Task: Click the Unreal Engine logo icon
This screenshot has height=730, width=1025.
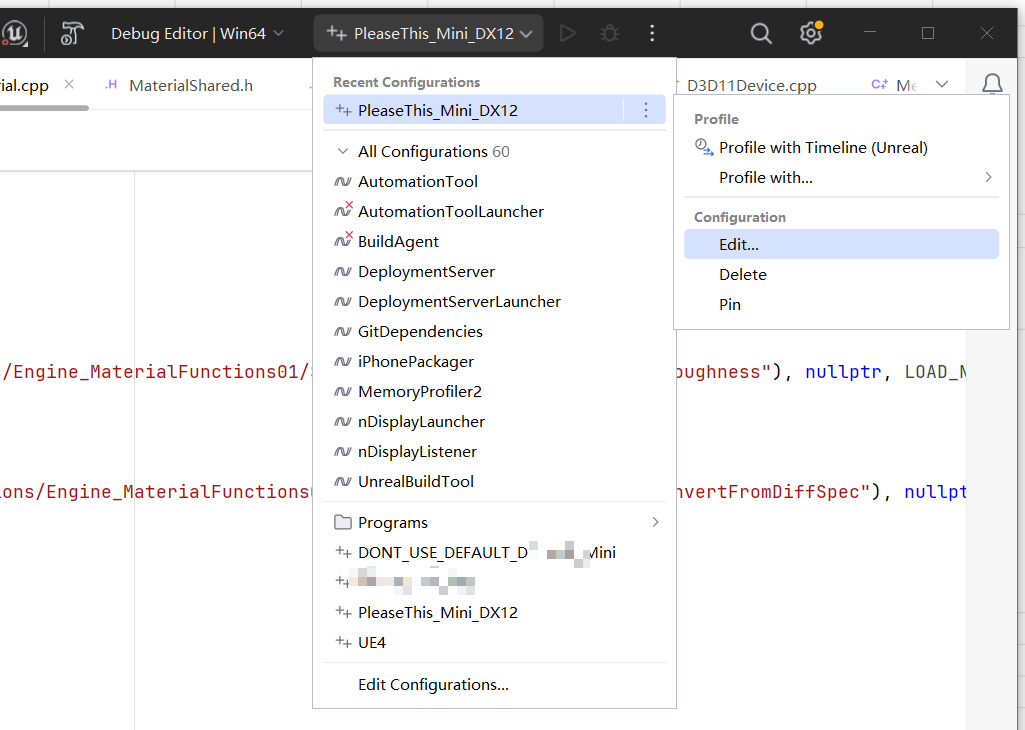Action: pos(14,33)
